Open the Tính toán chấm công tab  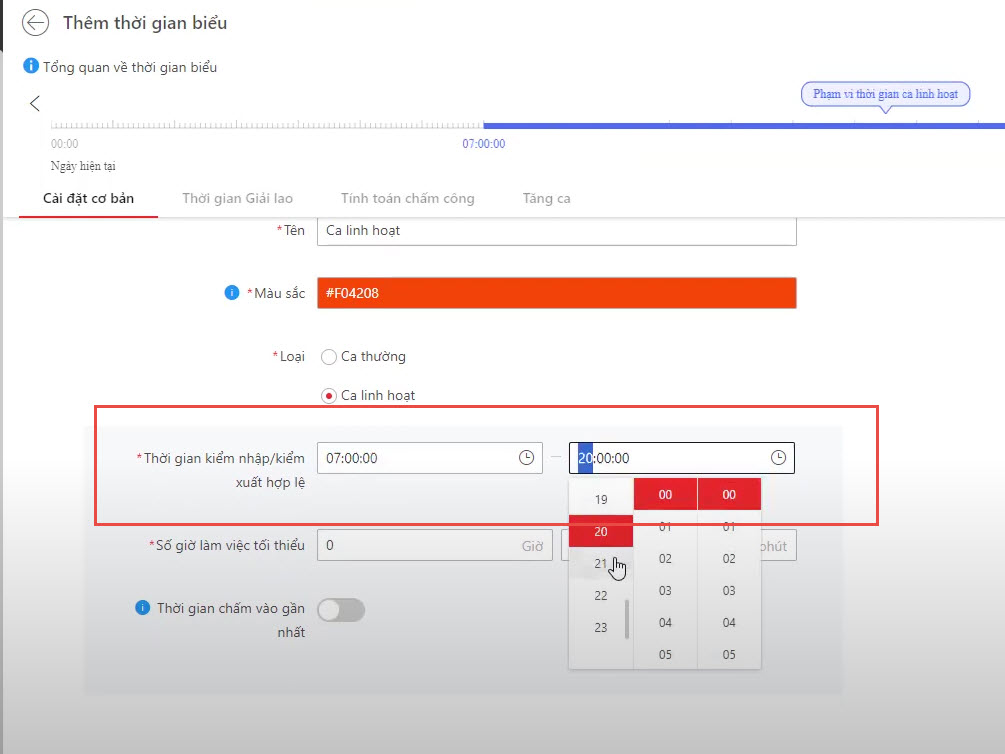407,198
